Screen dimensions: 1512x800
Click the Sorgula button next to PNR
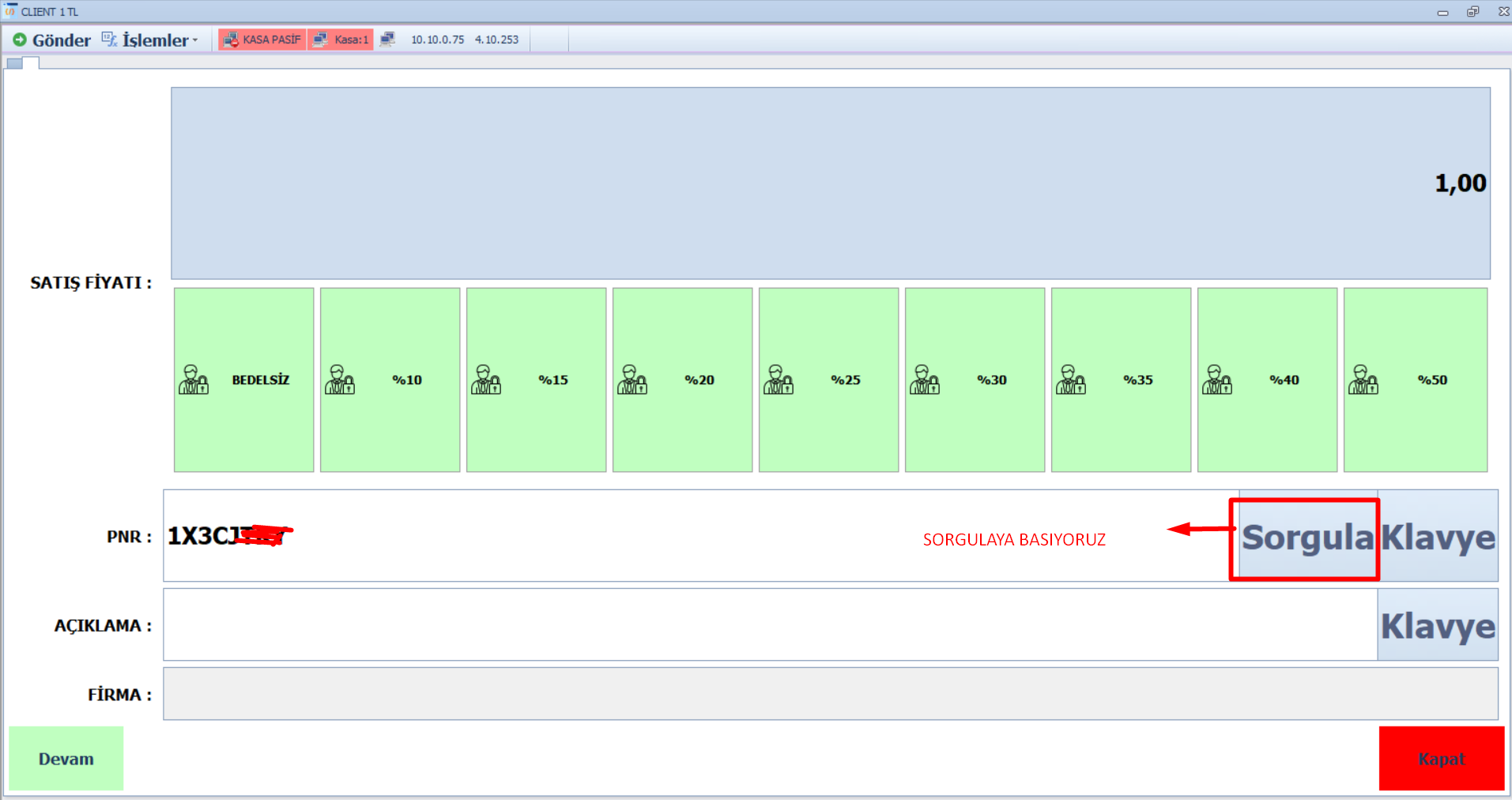(x=1307, y=538)
